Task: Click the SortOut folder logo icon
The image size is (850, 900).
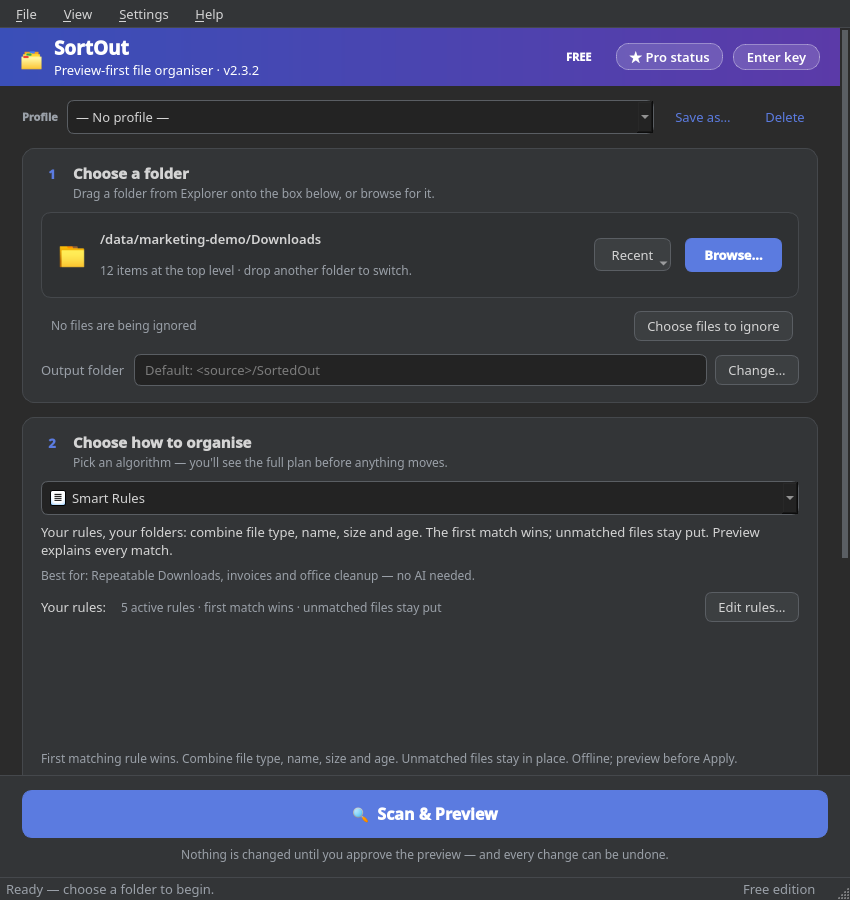Action: [x=32, y=60]
